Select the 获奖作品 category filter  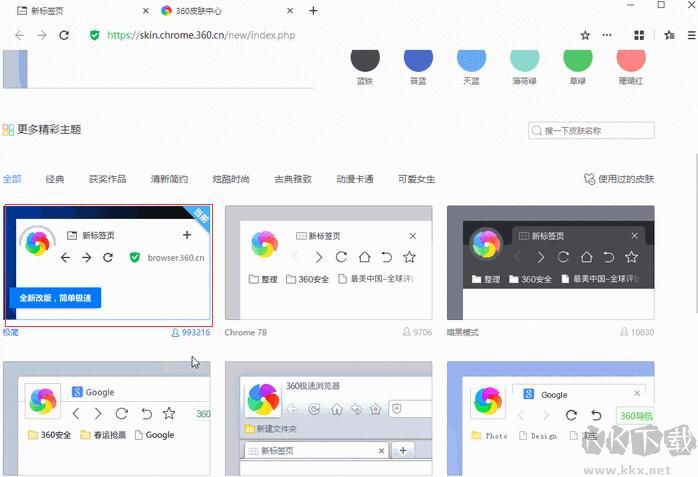point(107,179)
